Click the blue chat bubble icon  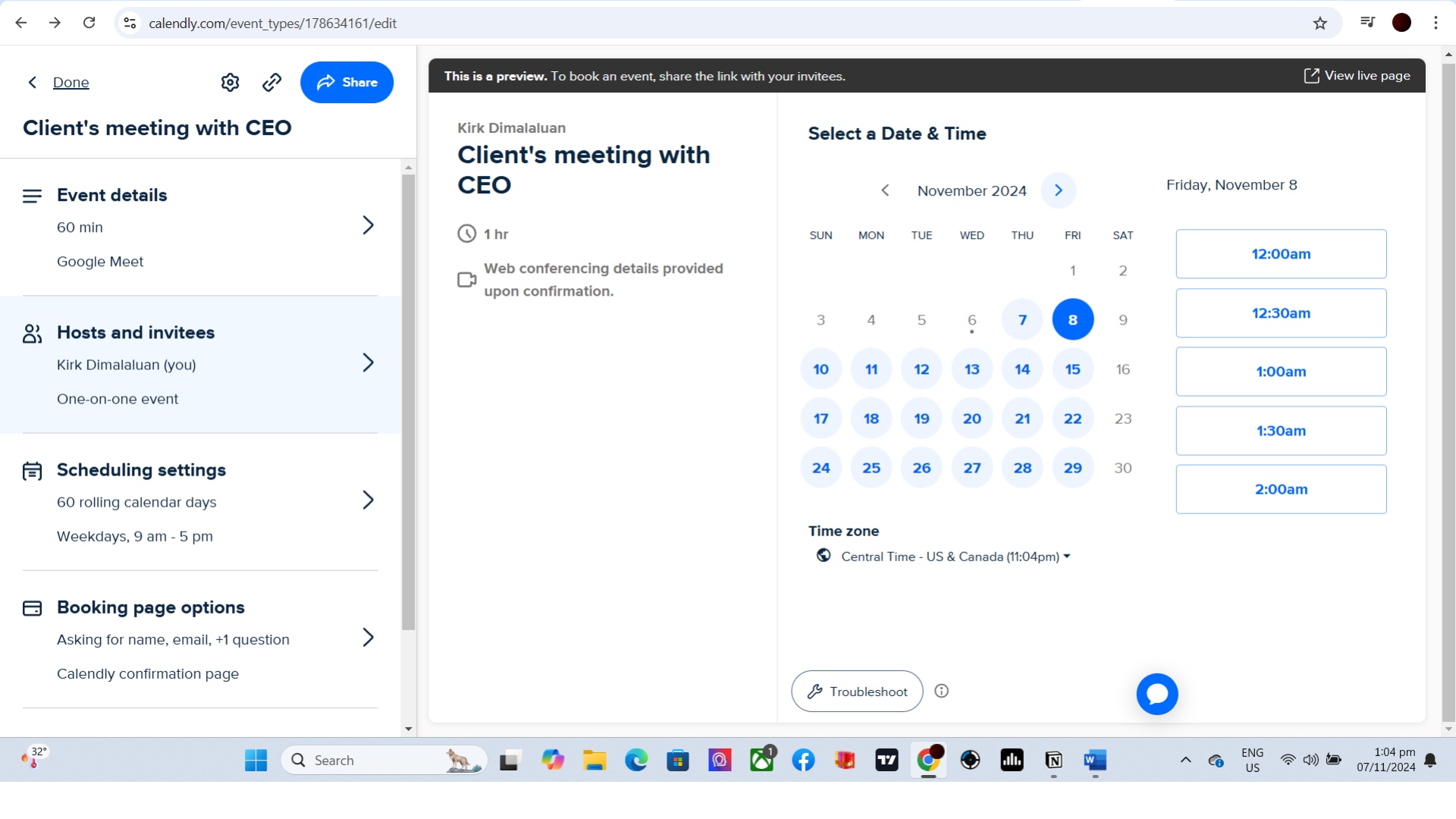point(1156,694)
